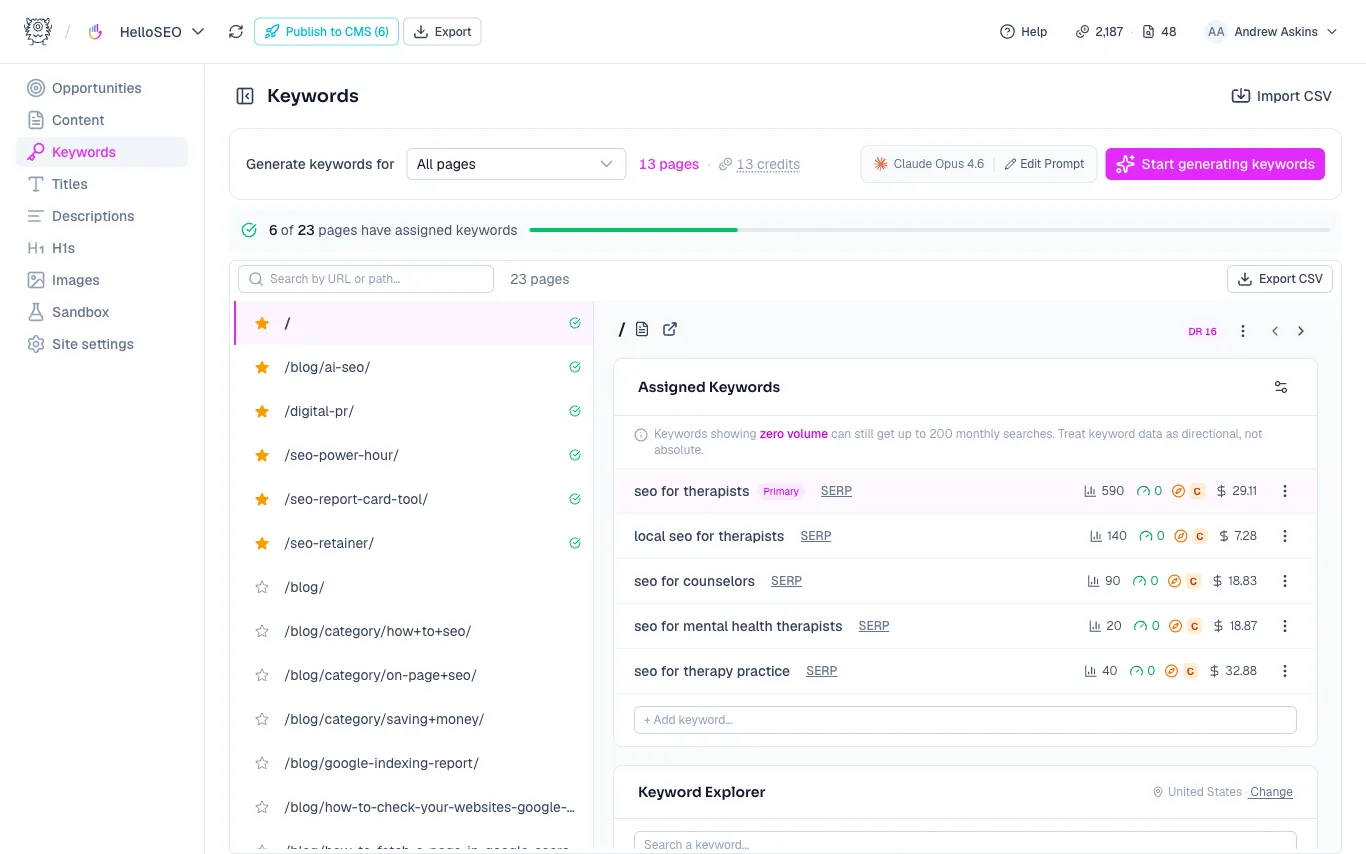Open Claude Opus 4.6 model selector
The height and width of the screenshot is (854, 1366).
pos(929,164)
